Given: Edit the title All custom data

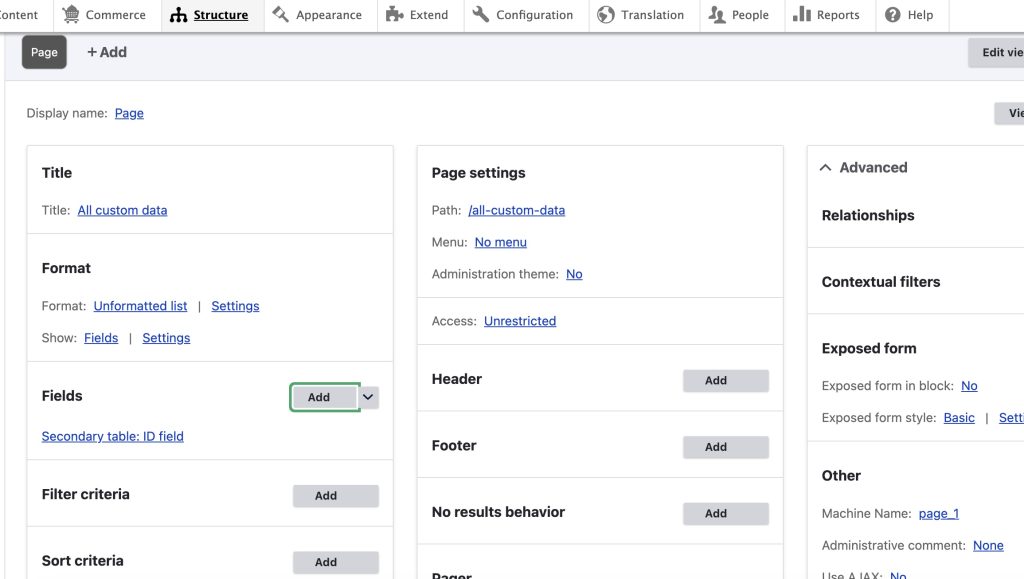Looking at the screenshot, I should pyautogui.click(x=122, y=210).
